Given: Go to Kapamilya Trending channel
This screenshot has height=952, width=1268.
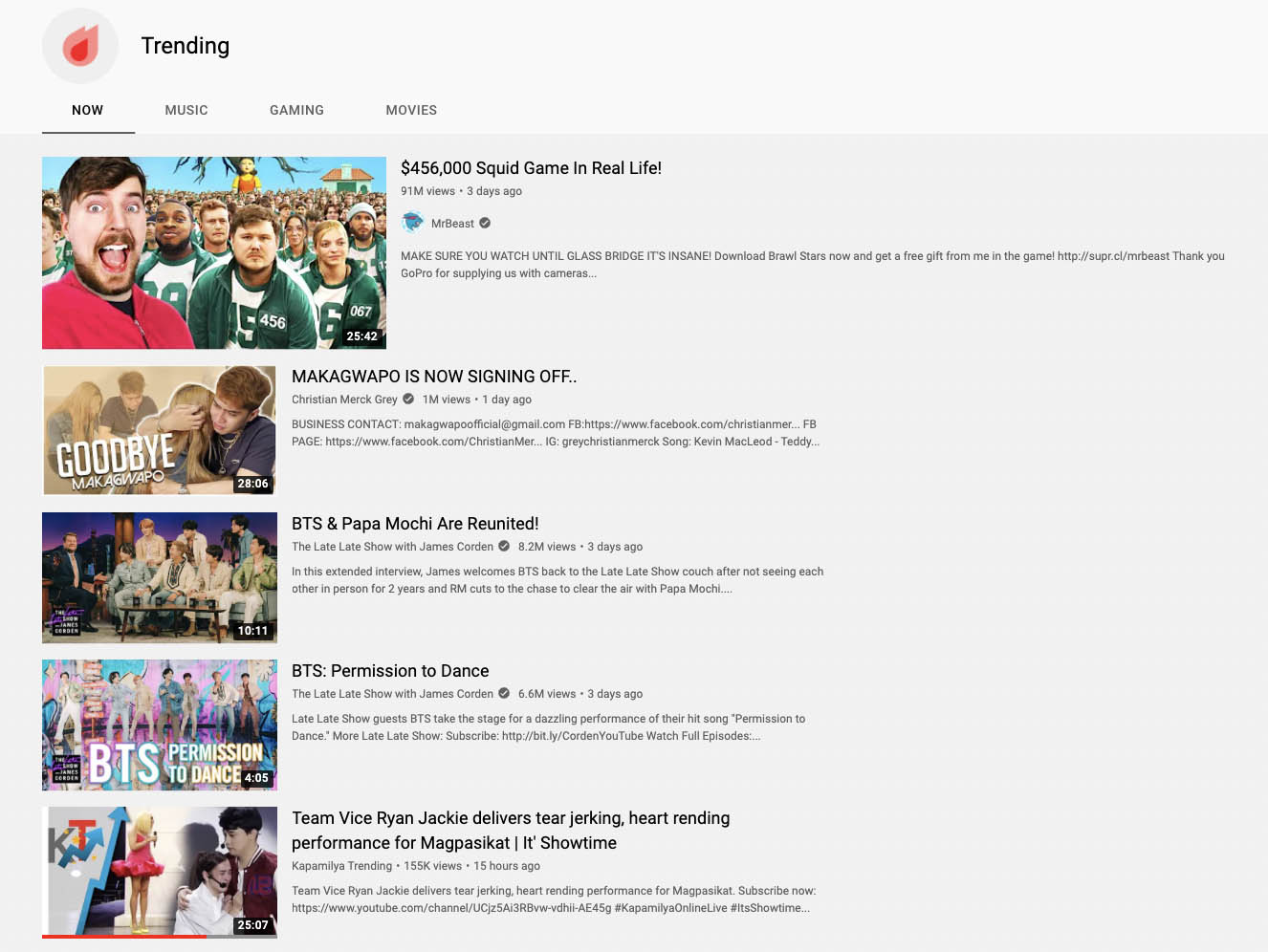Looking at the screenshot, I should tap(341, 866).
